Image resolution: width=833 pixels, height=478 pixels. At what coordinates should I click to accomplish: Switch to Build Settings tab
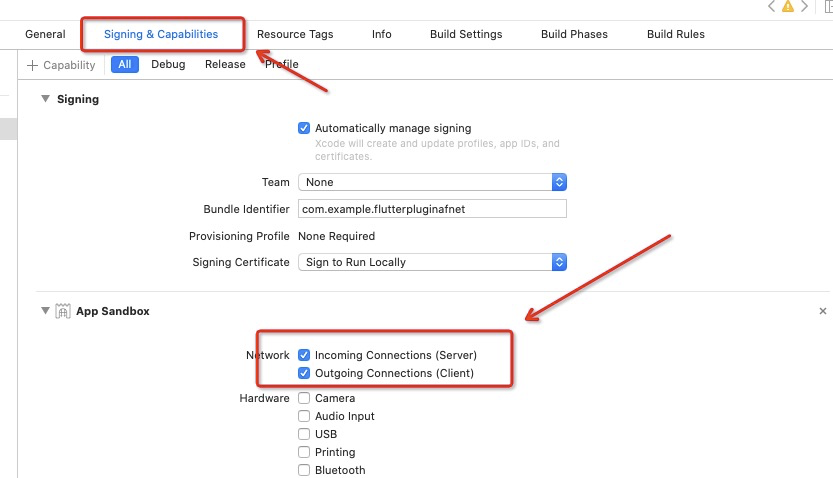point(466,34)
